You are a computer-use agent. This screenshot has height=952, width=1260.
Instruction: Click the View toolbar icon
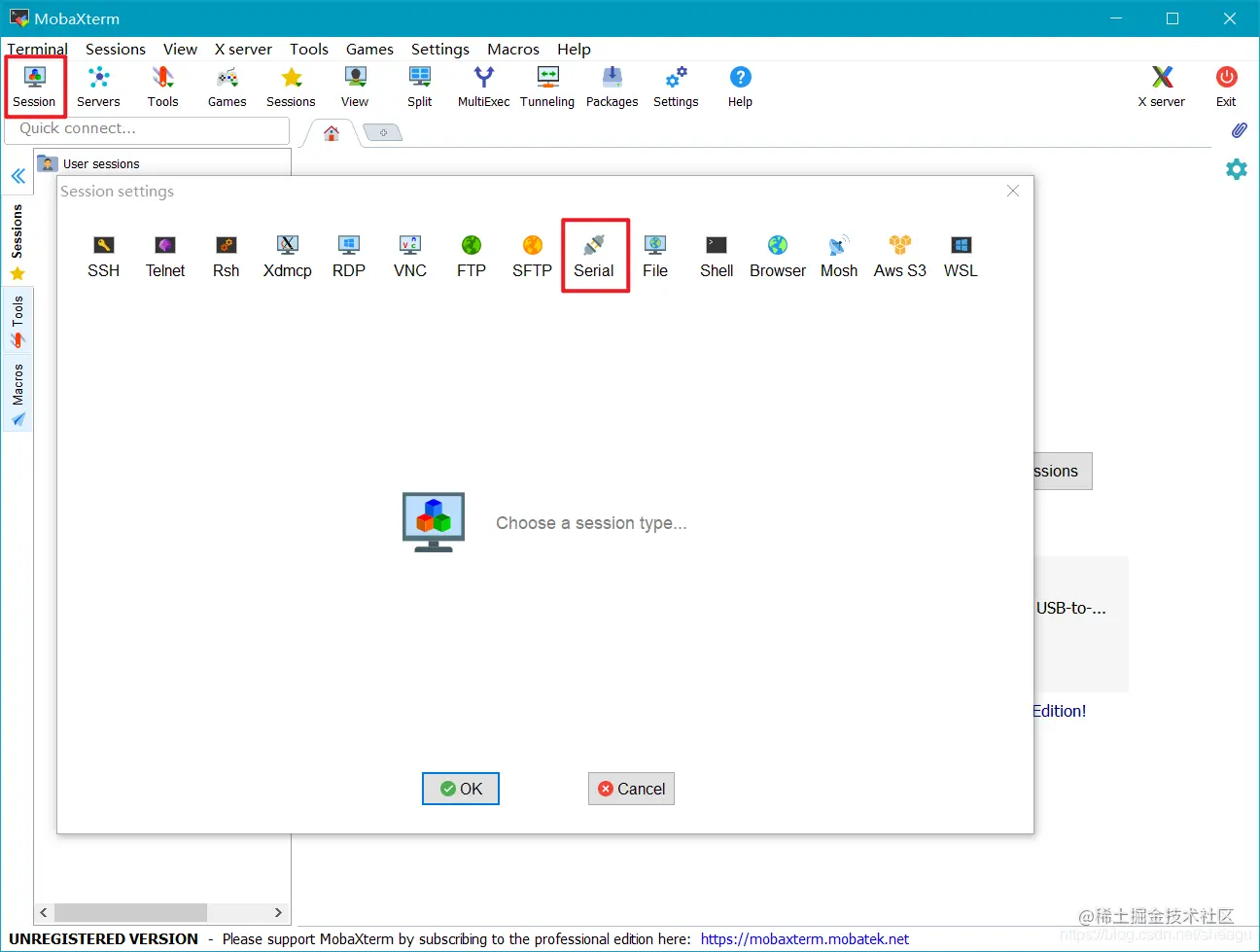pos(355,87)
